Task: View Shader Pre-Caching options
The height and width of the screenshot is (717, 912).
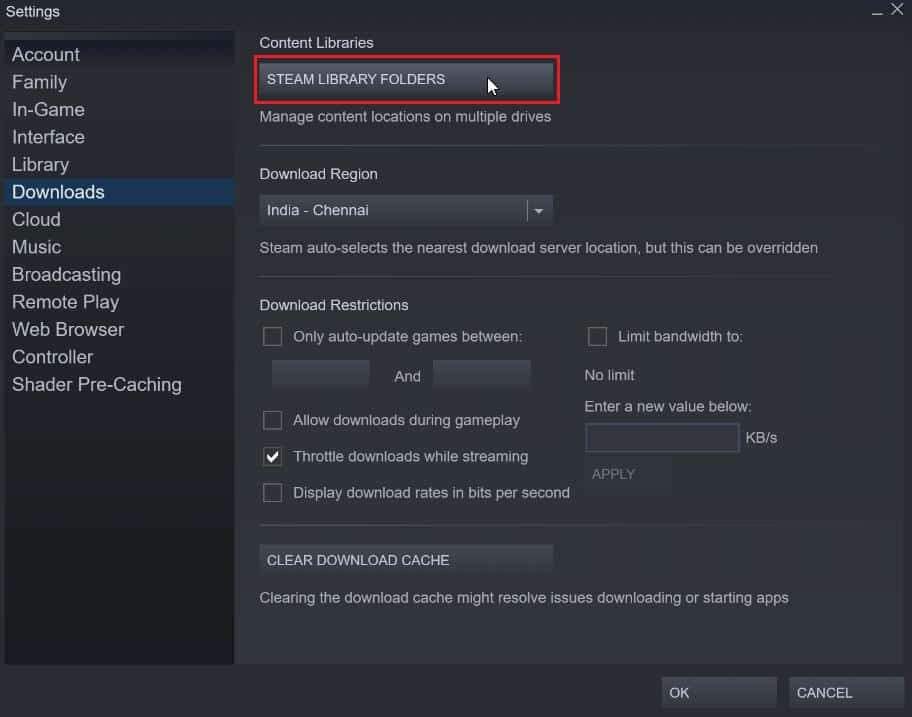Action: pyautogui.click(x=96, y=384)
